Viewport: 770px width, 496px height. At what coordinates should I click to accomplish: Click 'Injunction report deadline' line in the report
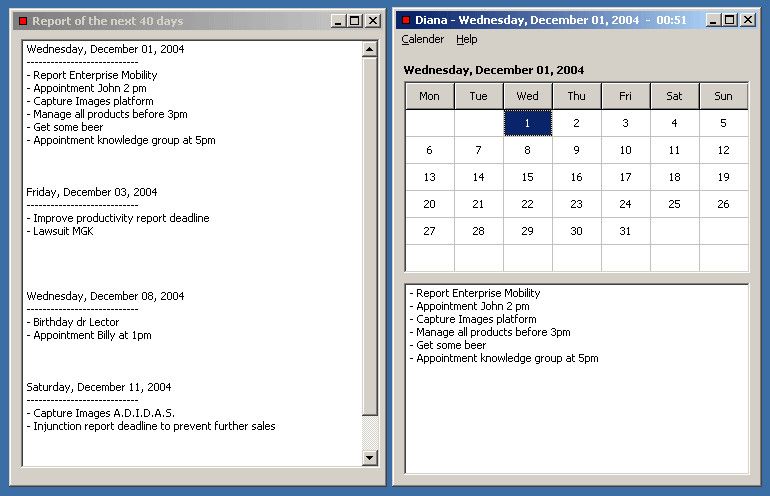(154, 426)
